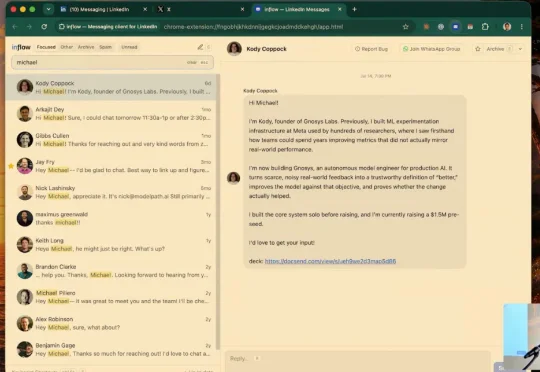Click the Report Bug button
The image size is (540, 372).
[x=371, y=49]
